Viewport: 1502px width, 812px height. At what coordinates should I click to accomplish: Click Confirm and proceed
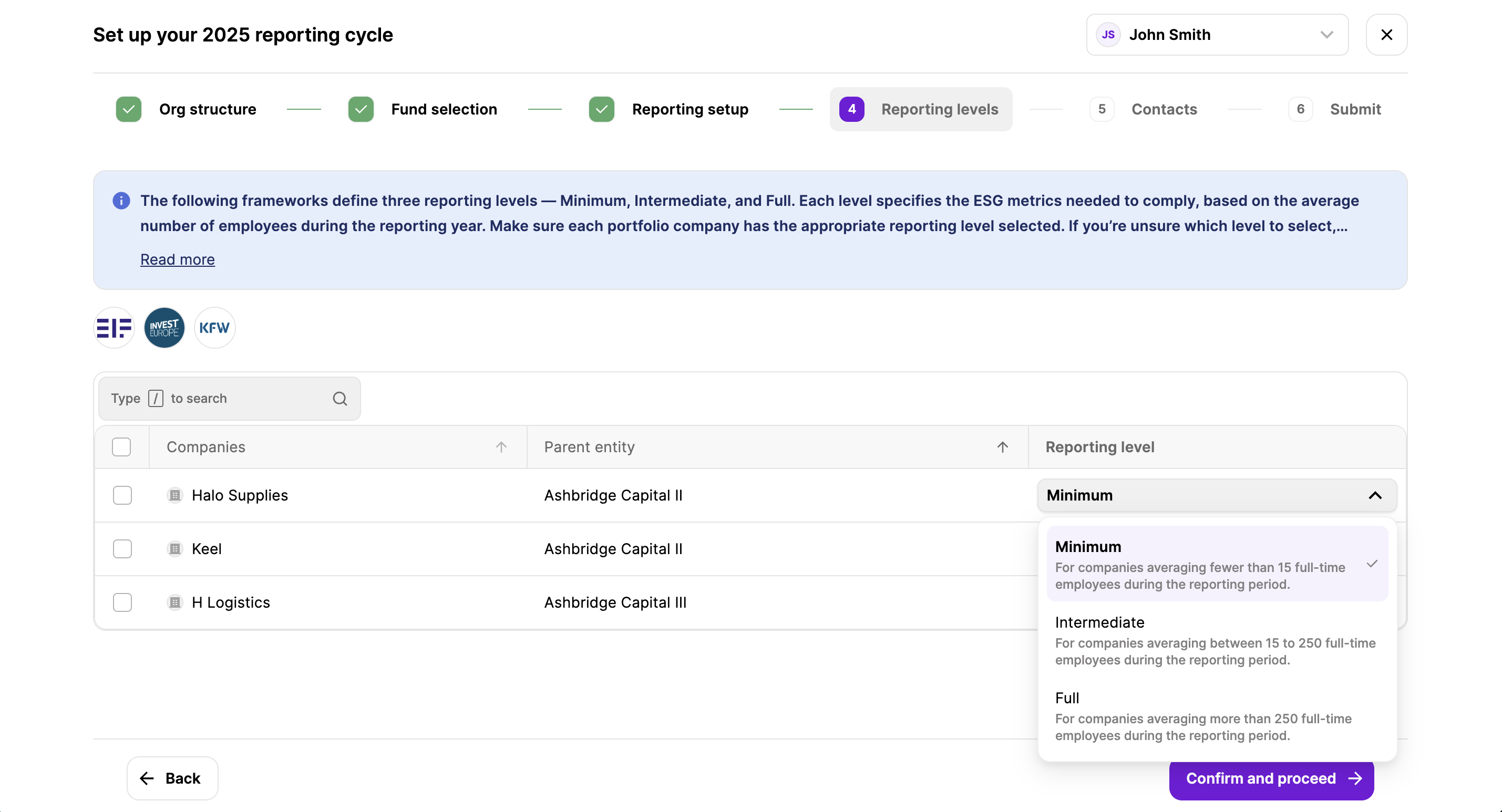1272,779
